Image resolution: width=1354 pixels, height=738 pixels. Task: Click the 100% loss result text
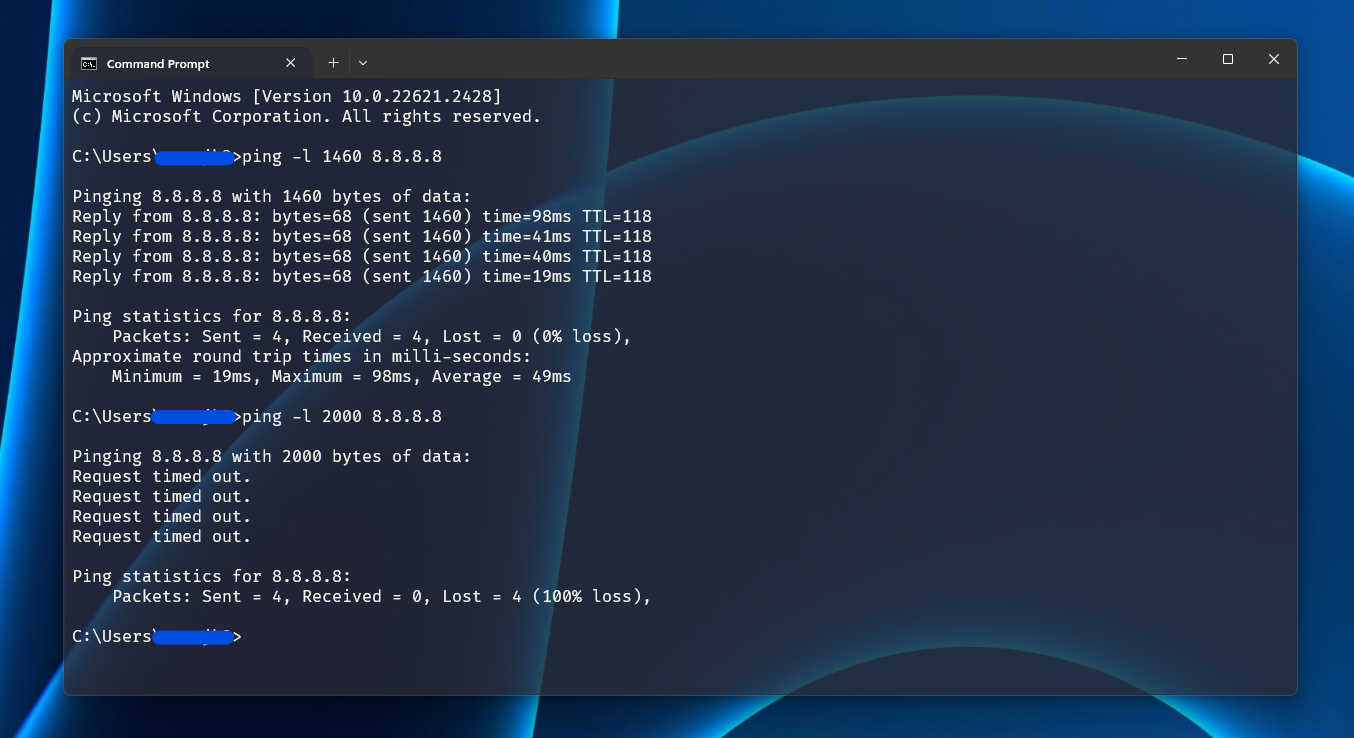click(x=590, y=596)
